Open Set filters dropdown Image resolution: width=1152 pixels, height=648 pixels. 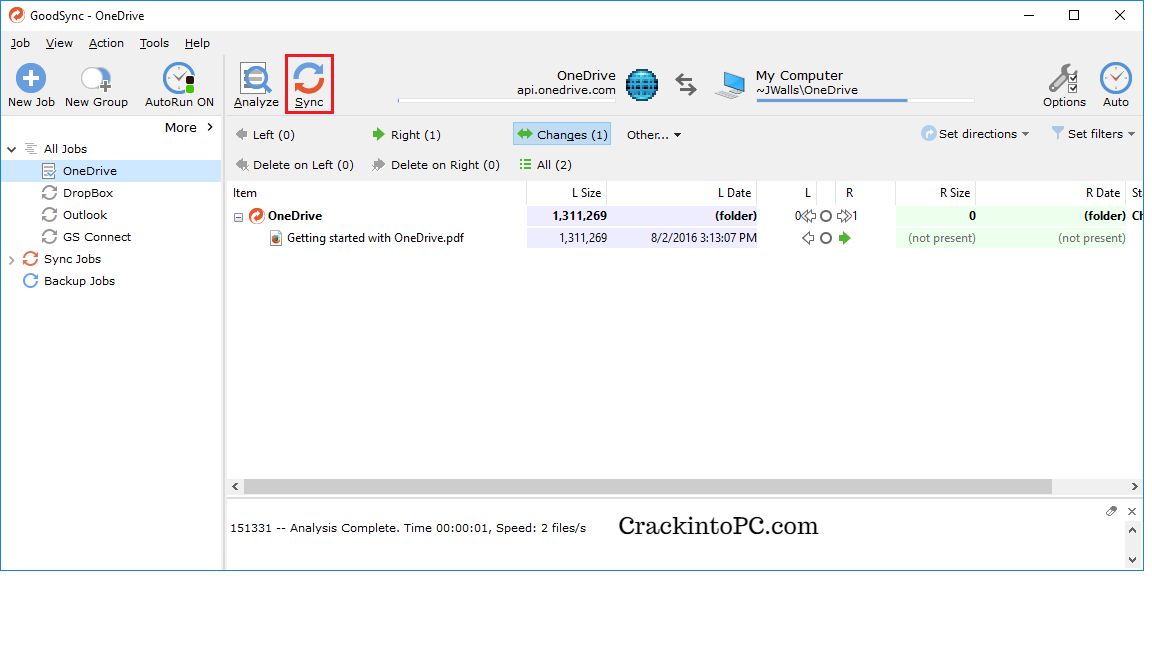[x=1093, y=134]
